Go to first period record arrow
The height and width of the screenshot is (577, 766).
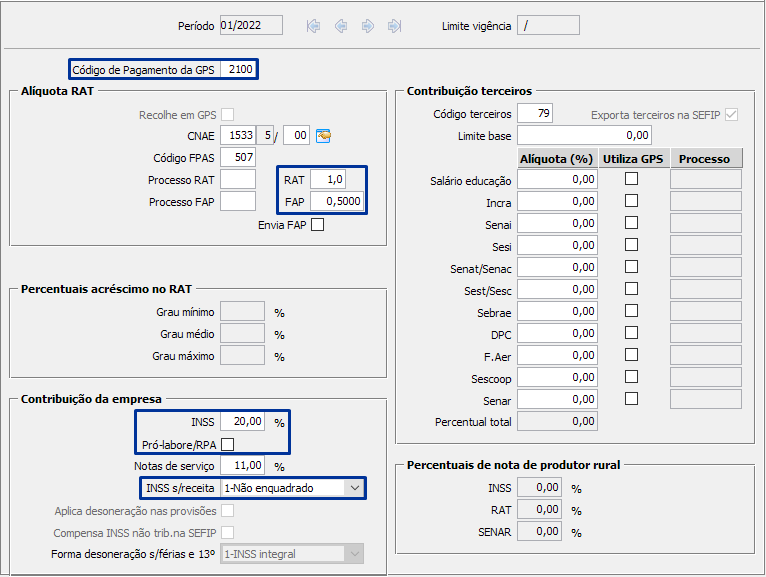314,26
